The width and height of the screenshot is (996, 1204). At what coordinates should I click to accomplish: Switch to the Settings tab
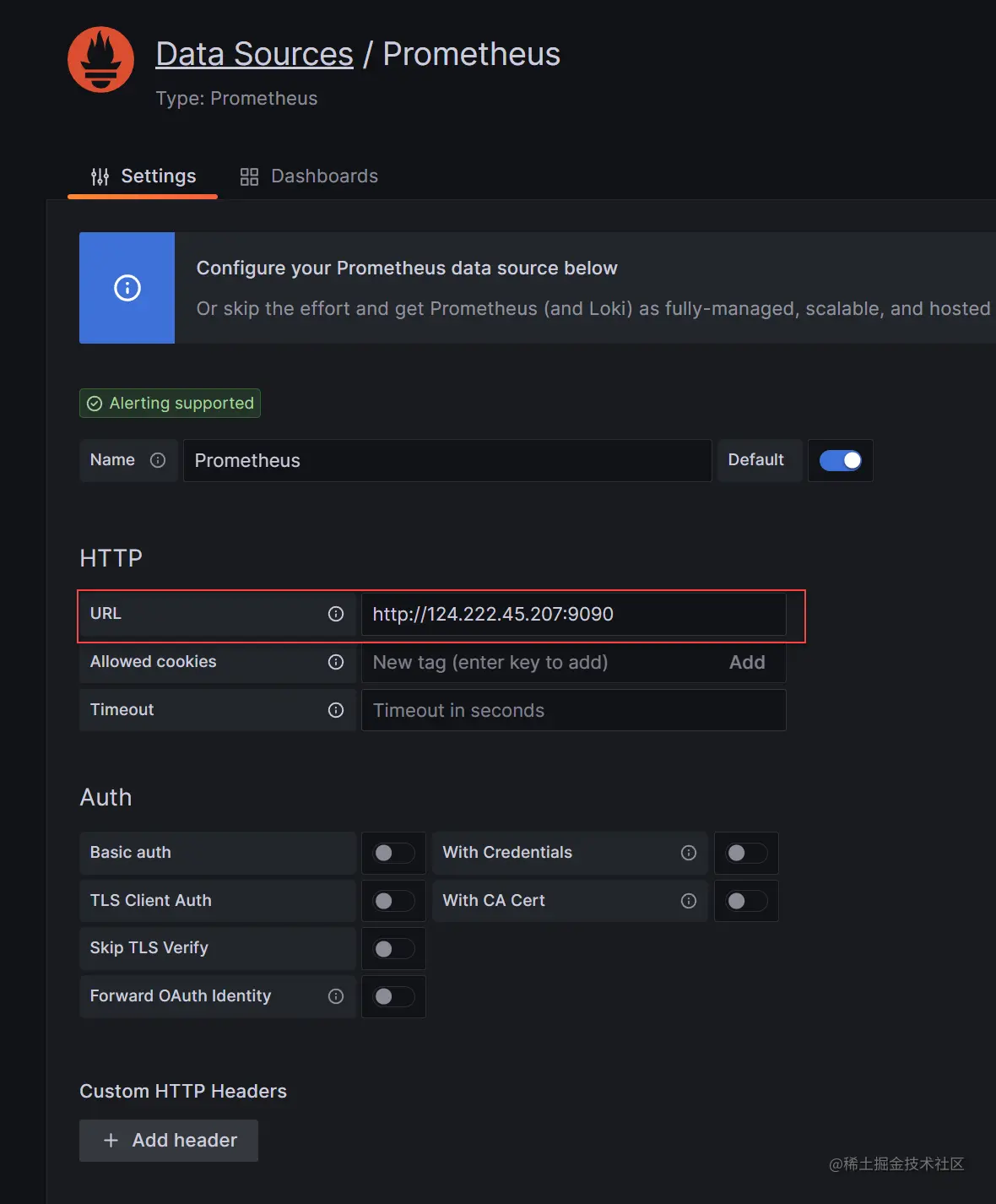(143, 176)
